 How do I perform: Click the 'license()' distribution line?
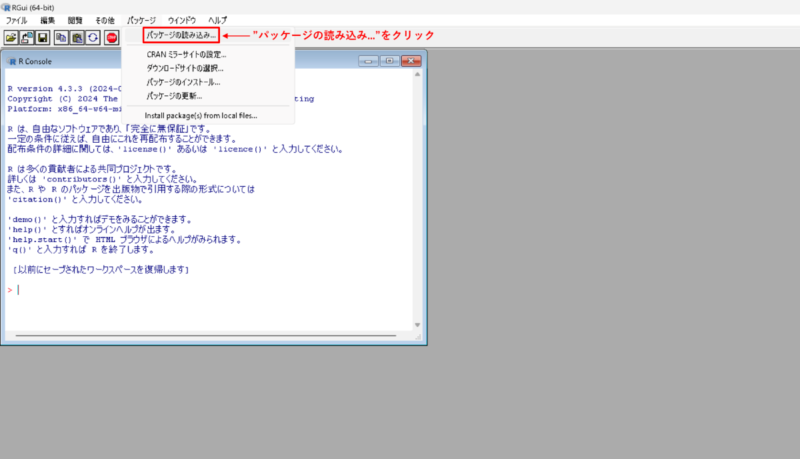(x=175, y=149)
